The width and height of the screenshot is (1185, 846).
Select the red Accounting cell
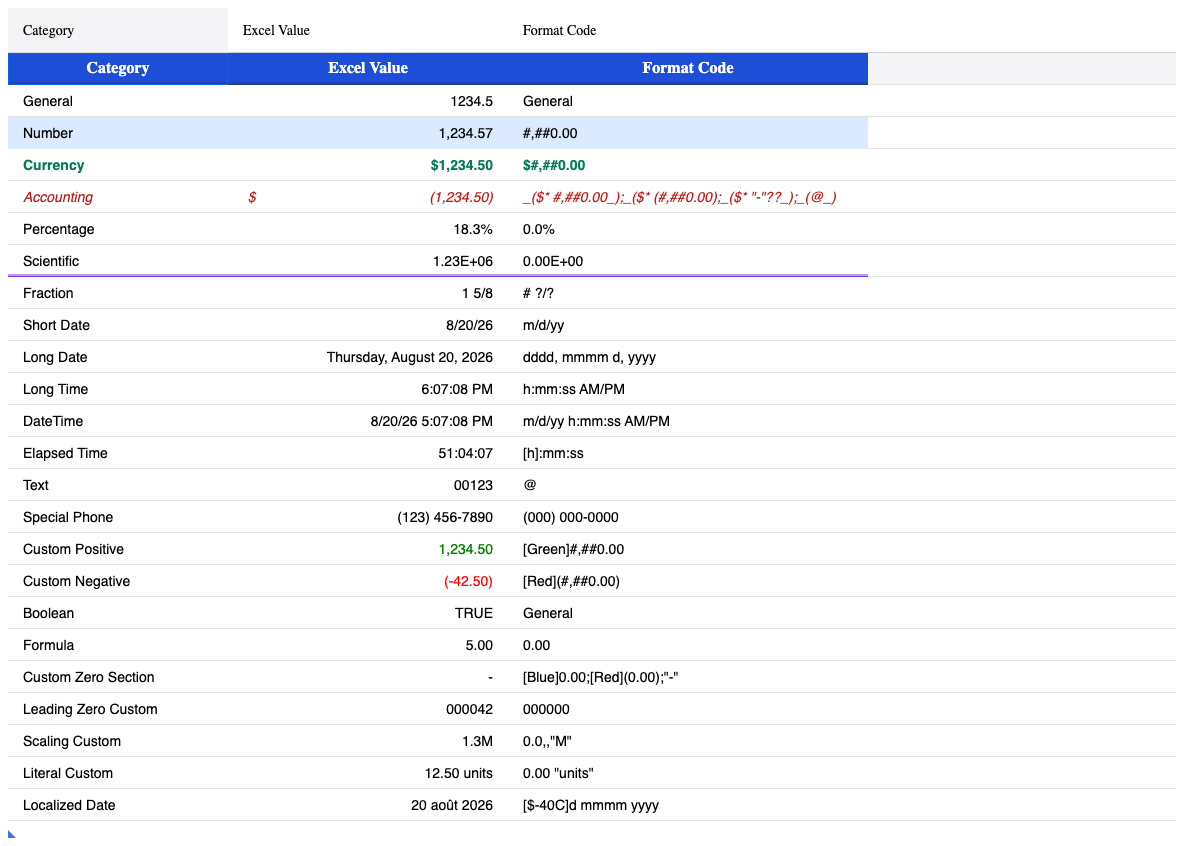tap(117, 197)
